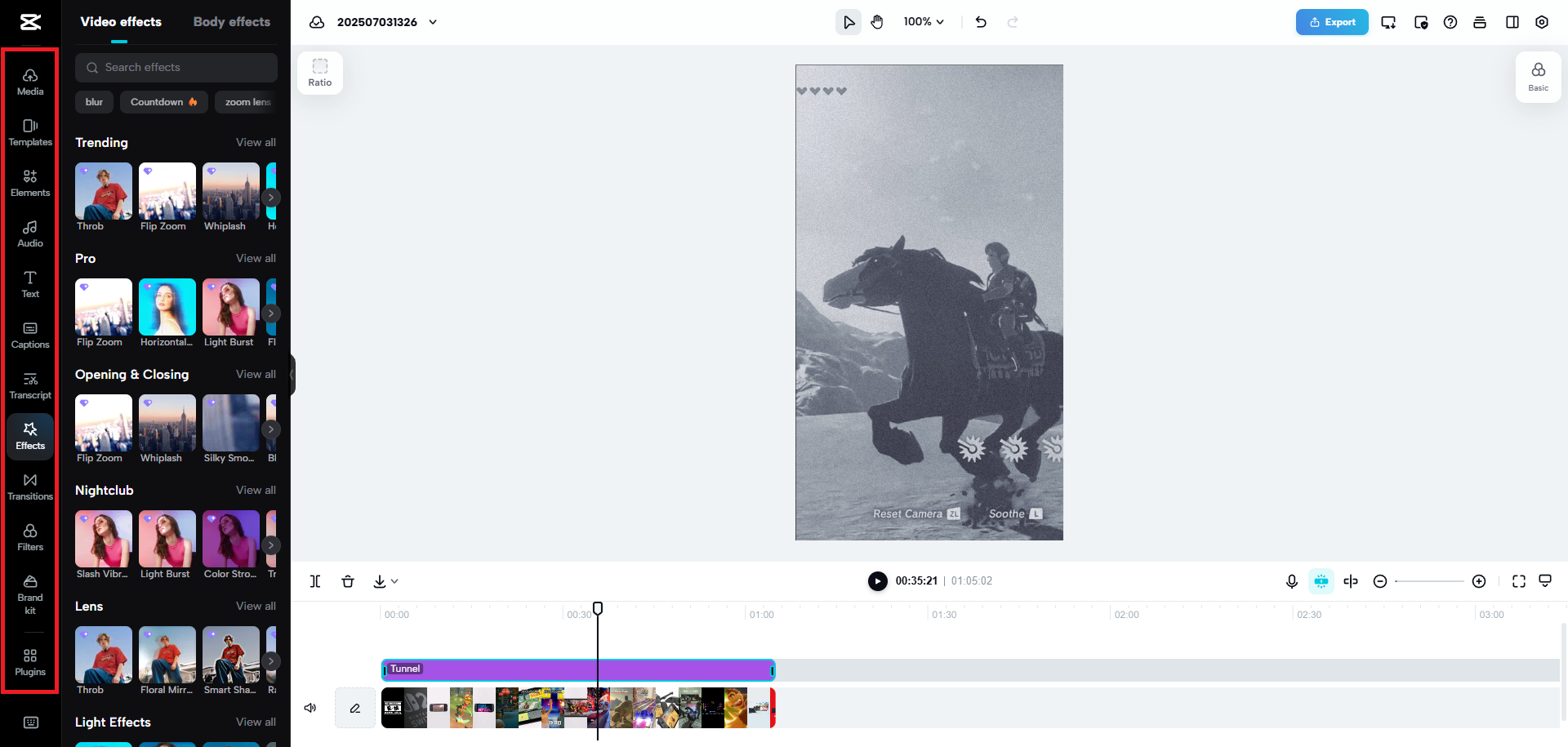Image resolution: width=1568 pixels, height=747 pixels.
Task: Switch to the hand pan tool
Action: click(876, 22)
